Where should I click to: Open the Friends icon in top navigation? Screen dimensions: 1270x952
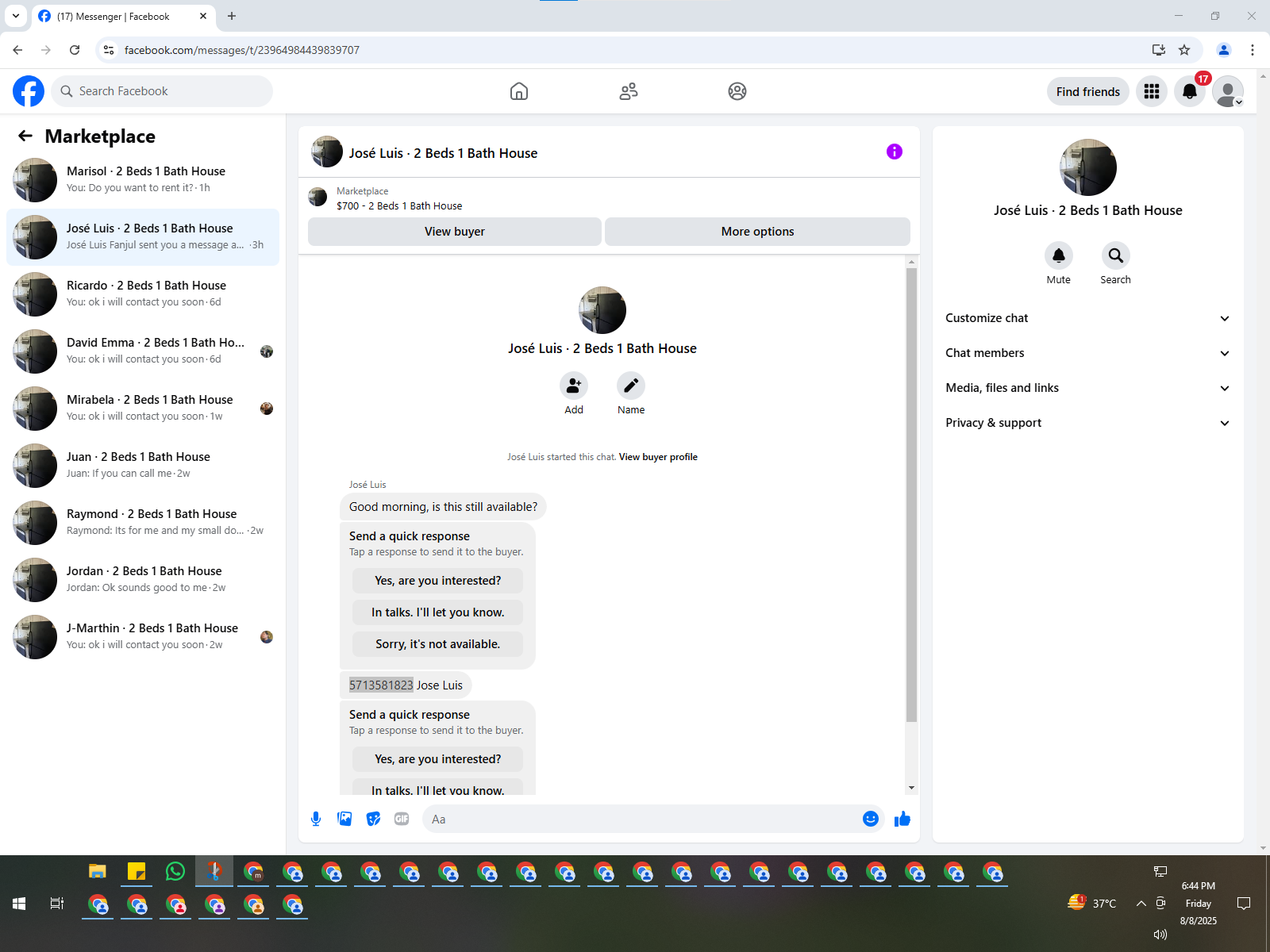pyautogui.click(x=629, y=91)
